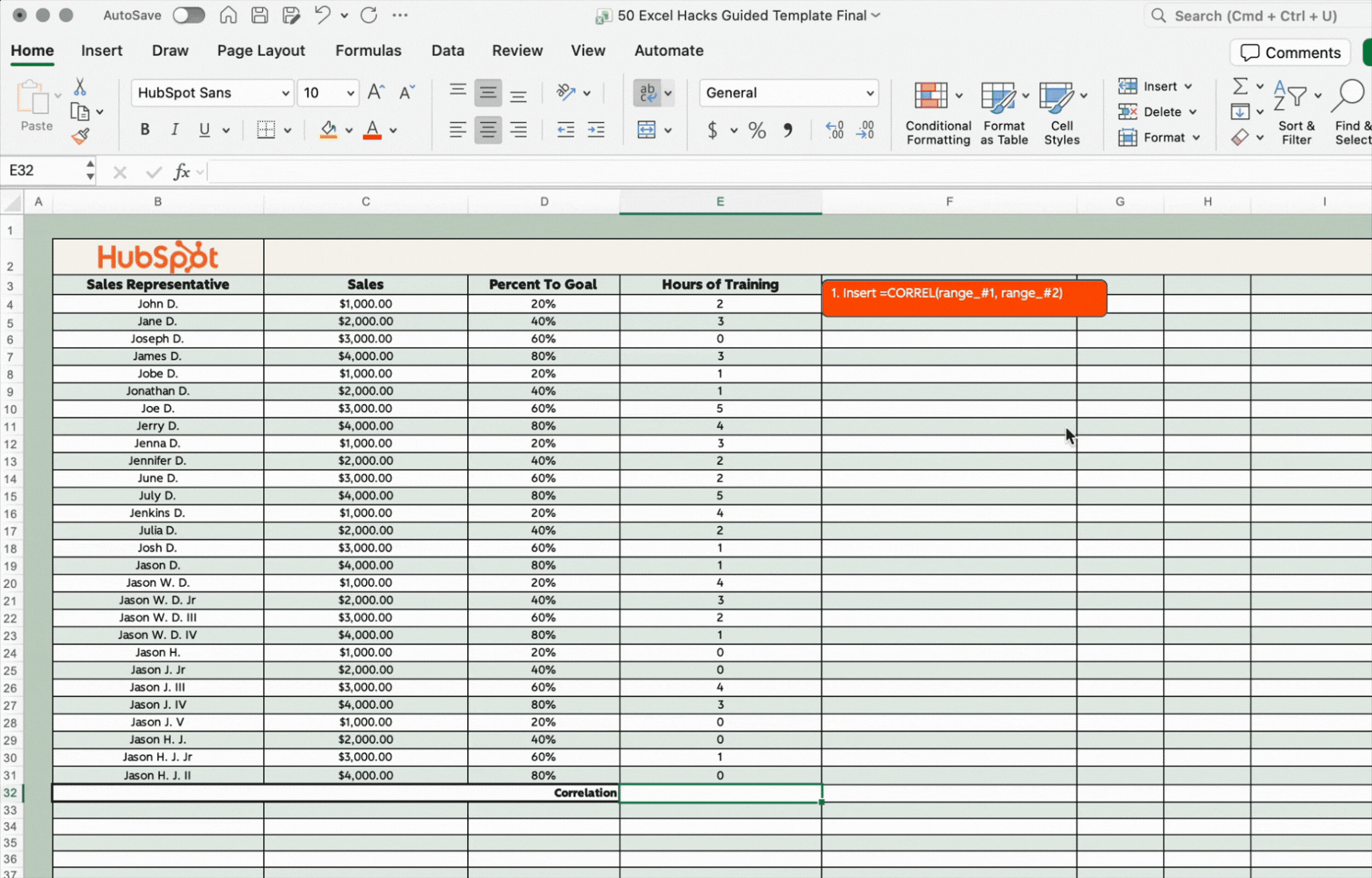Open Cell Styles gallery
The height and width of the screenshot is (878, 1372).
point(1061,113)
